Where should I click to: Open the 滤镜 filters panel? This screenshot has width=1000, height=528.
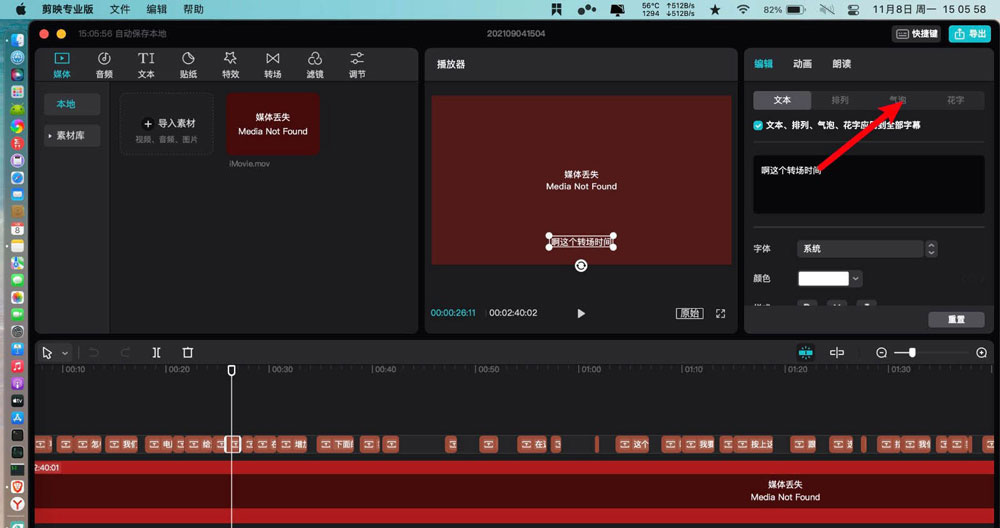pos(314,65)
